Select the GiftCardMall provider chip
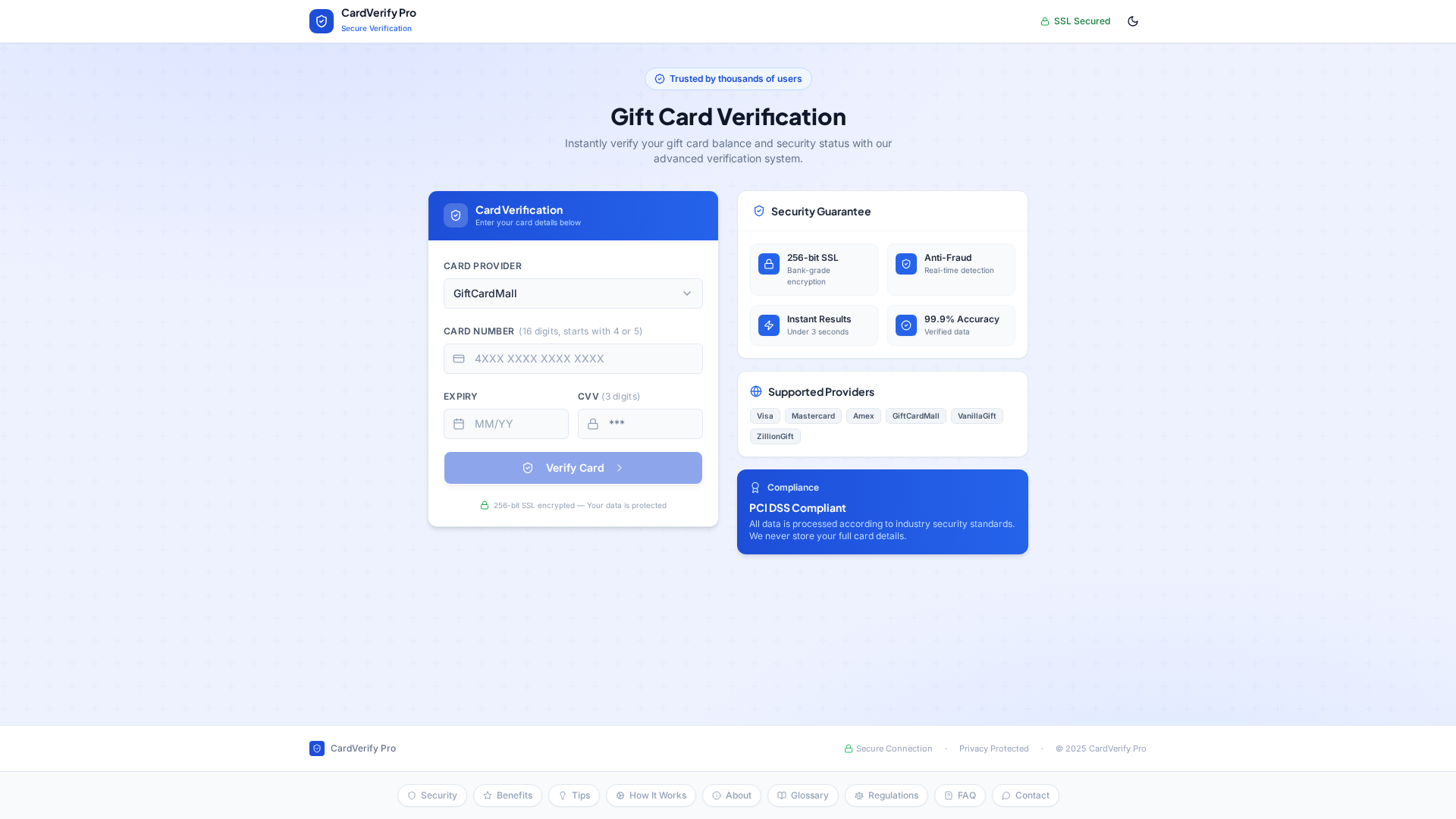This screenshot has height=819, width=1456. click(x=916, y=416)
